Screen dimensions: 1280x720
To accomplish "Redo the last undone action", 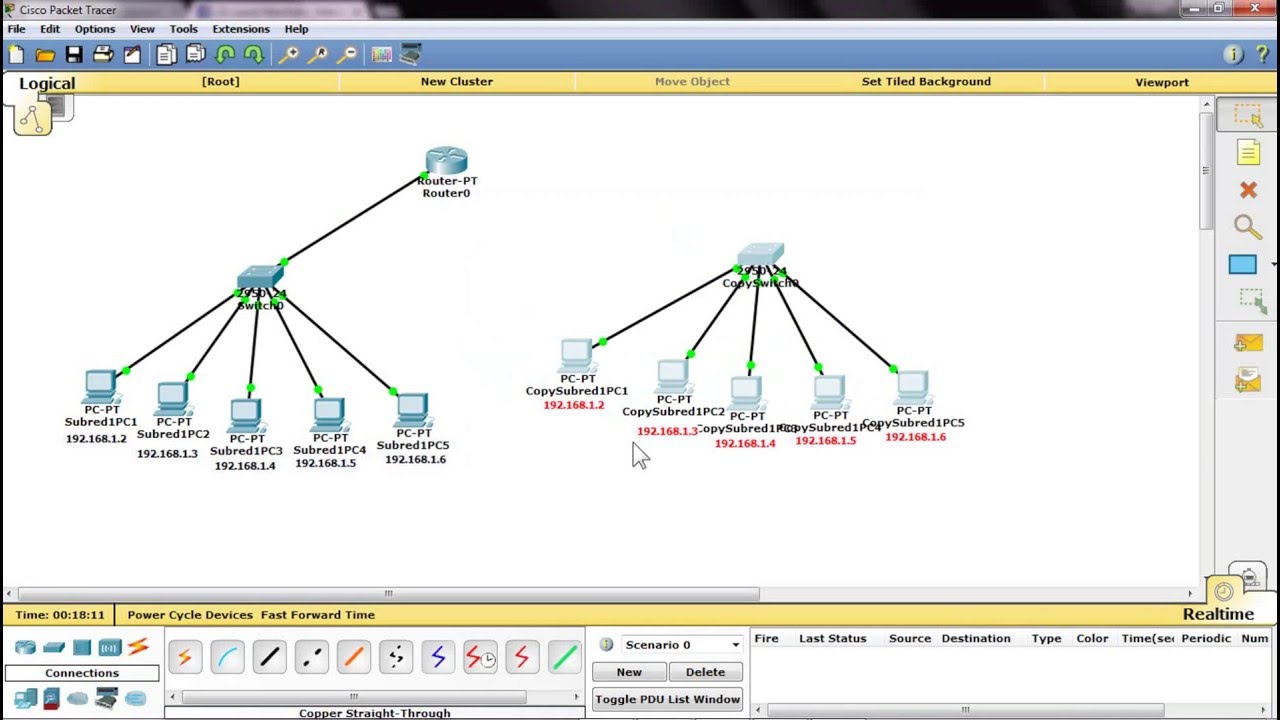I will pyautogui.click(x=253, y=55).
